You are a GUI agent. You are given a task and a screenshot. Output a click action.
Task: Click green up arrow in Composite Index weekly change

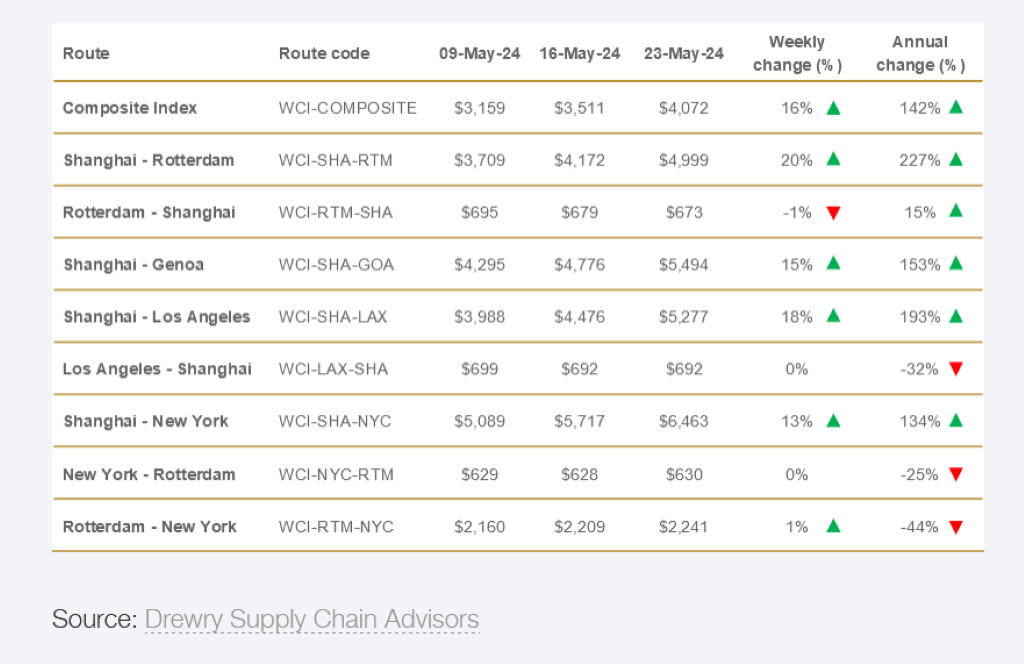[833, 108]
